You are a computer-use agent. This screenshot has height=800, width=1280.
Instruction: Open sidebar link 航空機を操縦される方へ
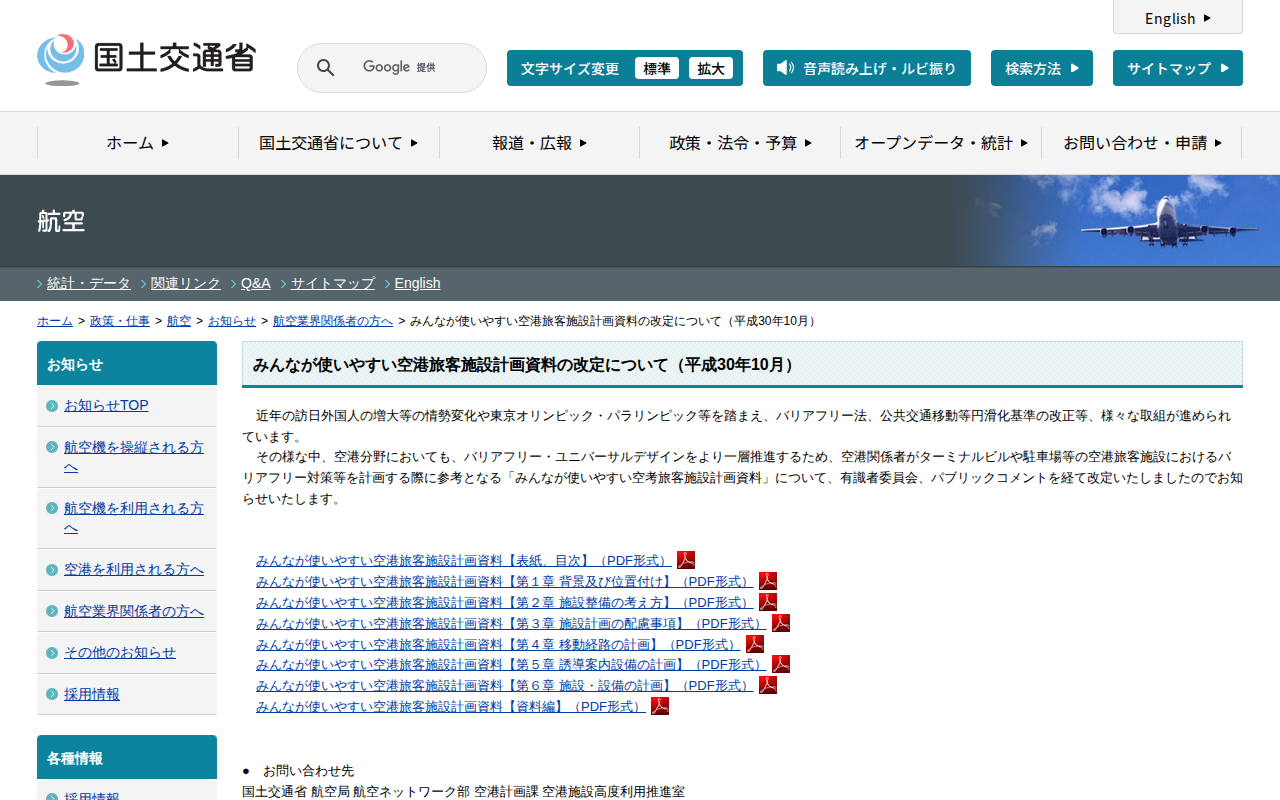click(x=134, y=457)
